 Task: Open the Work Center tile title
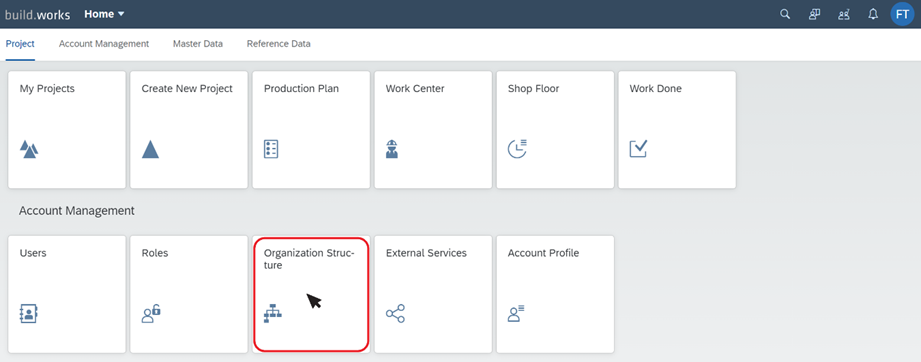(x=415, y=89)
